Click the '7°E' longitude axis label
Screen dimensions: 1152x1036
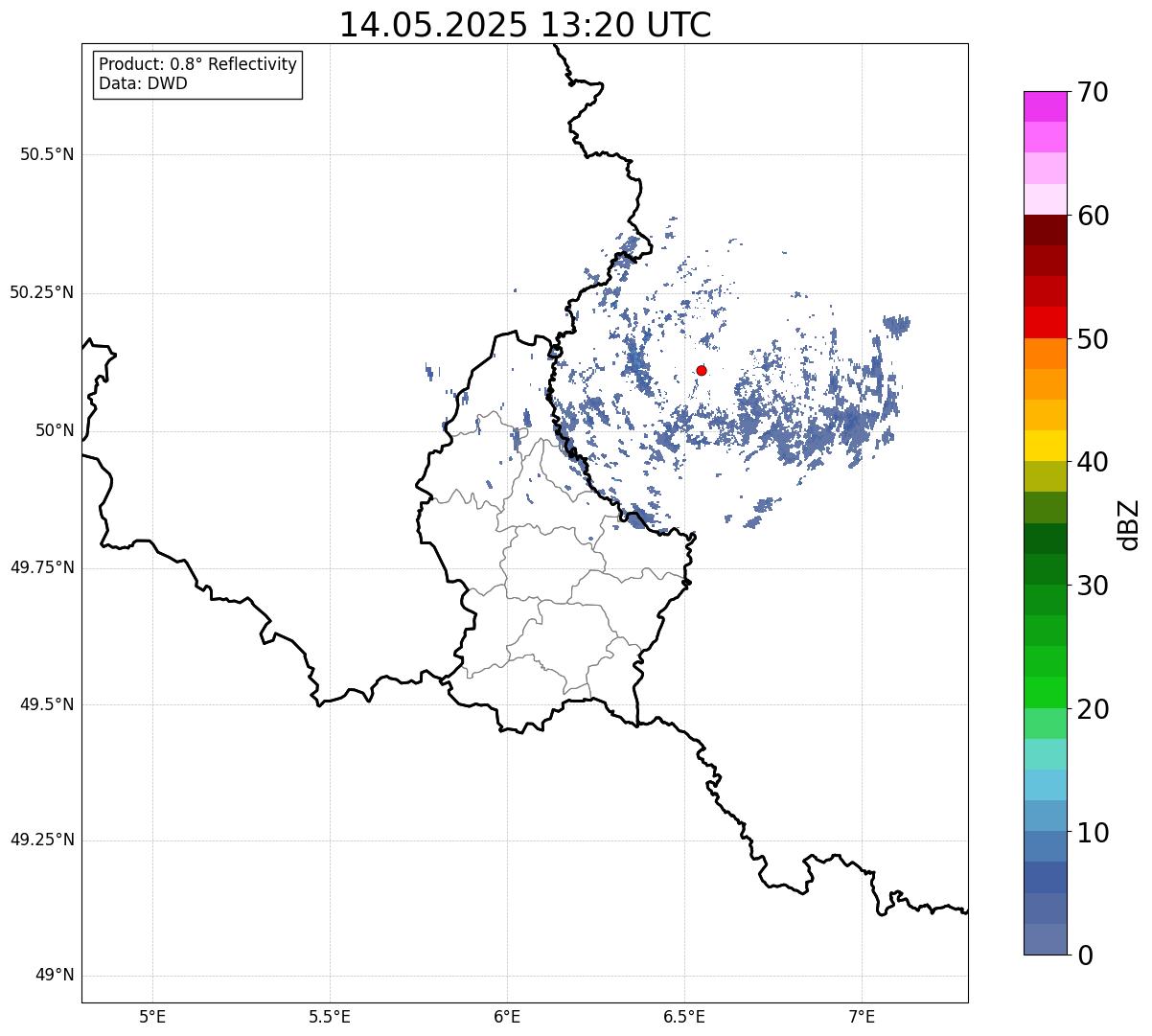tap(862, 1017)
